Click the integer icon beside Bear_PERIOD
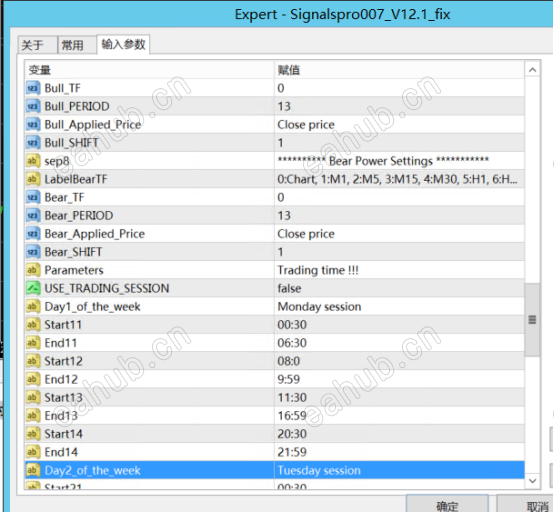Screen dimensions: 554x513 point(33,216)
